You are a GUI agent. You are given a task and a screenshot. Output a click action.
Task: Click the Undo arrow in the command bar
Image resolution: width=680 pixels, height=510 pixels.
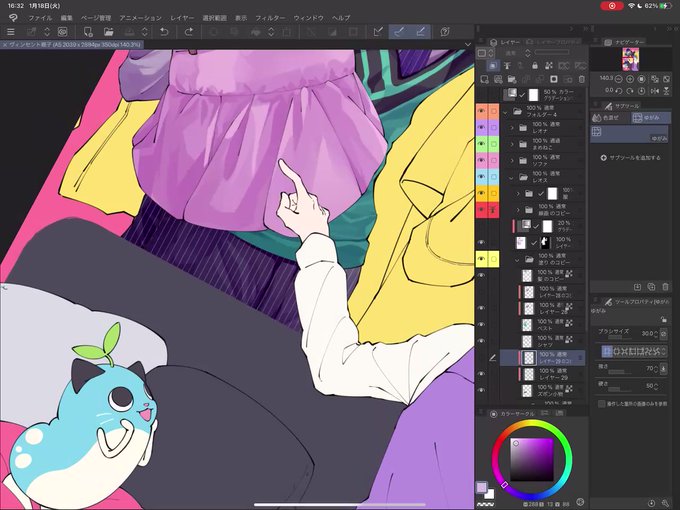[164, 32]
